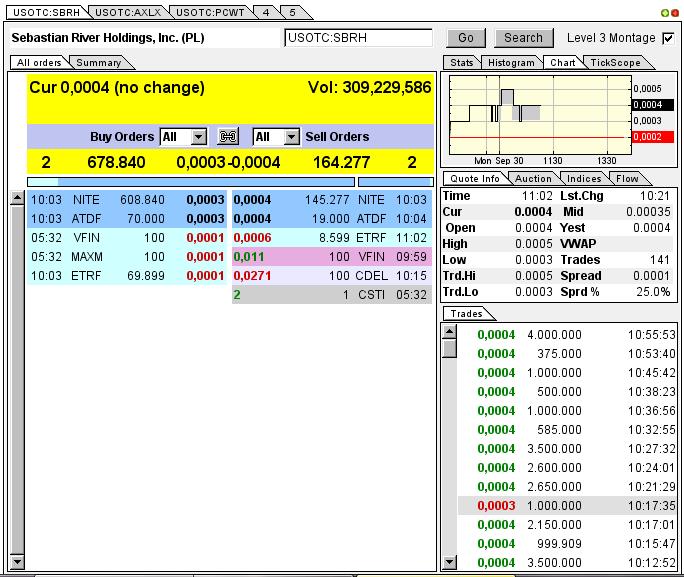Open tab number 4
Screen dimensions: 684x577
click(266, 12)
